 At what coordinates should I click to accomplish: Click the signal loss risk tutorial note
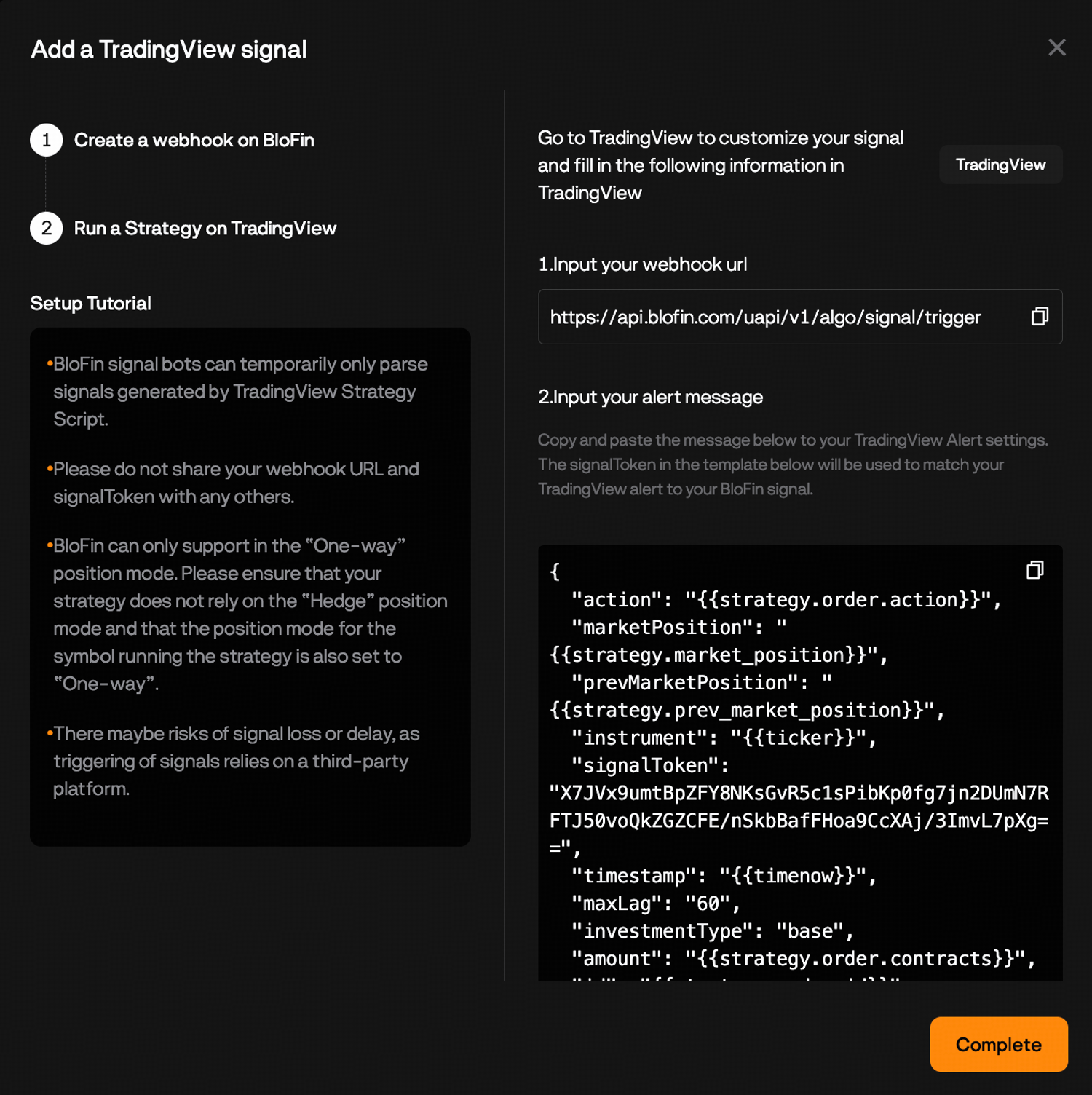tap(234, 761)
